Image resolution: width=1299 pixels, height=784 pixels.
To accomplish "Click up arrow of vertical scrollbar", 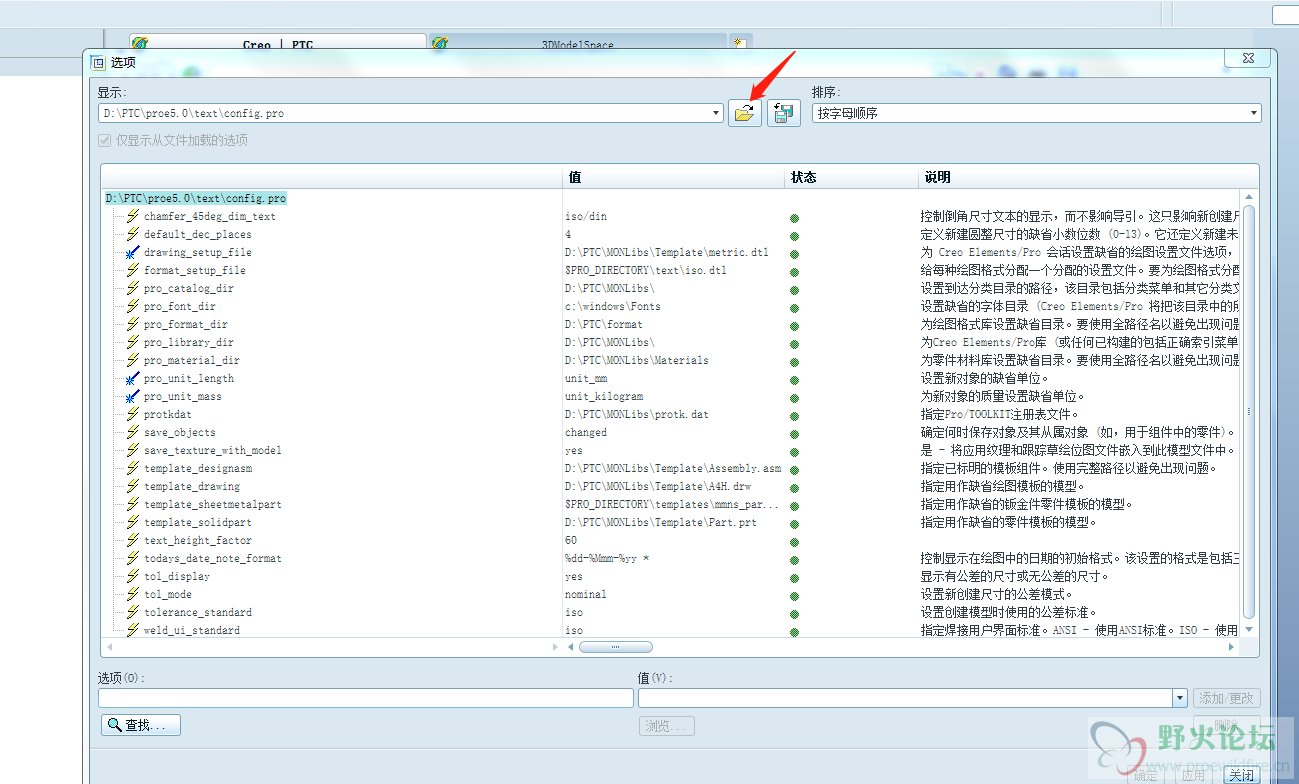I will pos(1248,197).
